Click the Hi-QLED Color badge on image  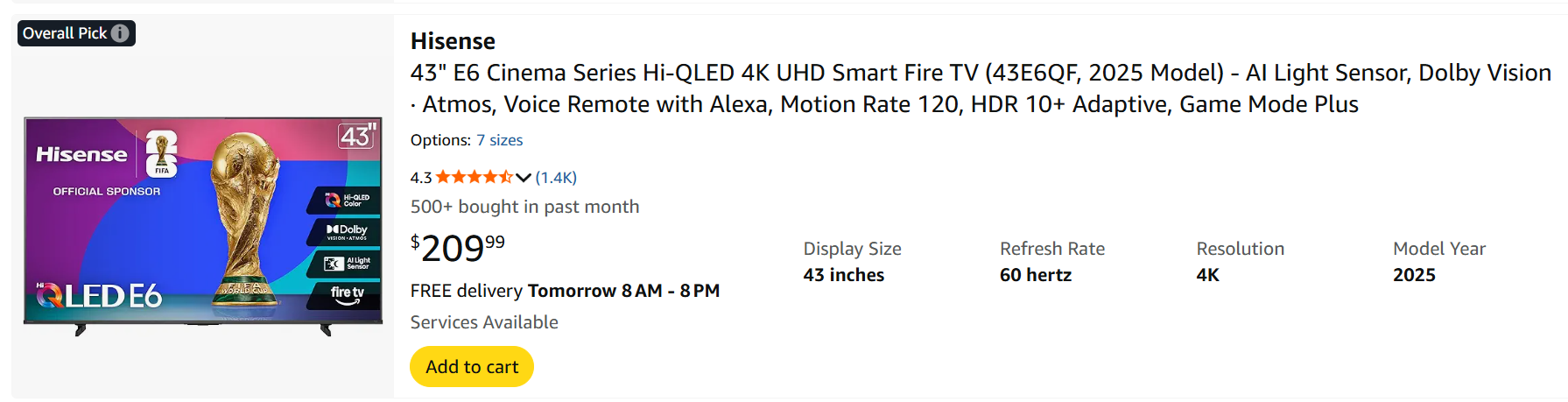347,201
